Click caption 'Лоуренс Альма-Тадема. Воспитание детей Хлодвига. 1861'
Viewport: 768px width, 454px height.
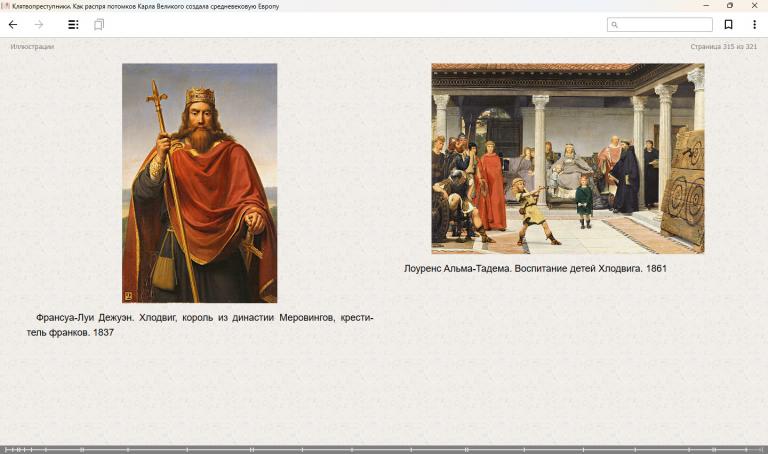(x=535, y=268)
